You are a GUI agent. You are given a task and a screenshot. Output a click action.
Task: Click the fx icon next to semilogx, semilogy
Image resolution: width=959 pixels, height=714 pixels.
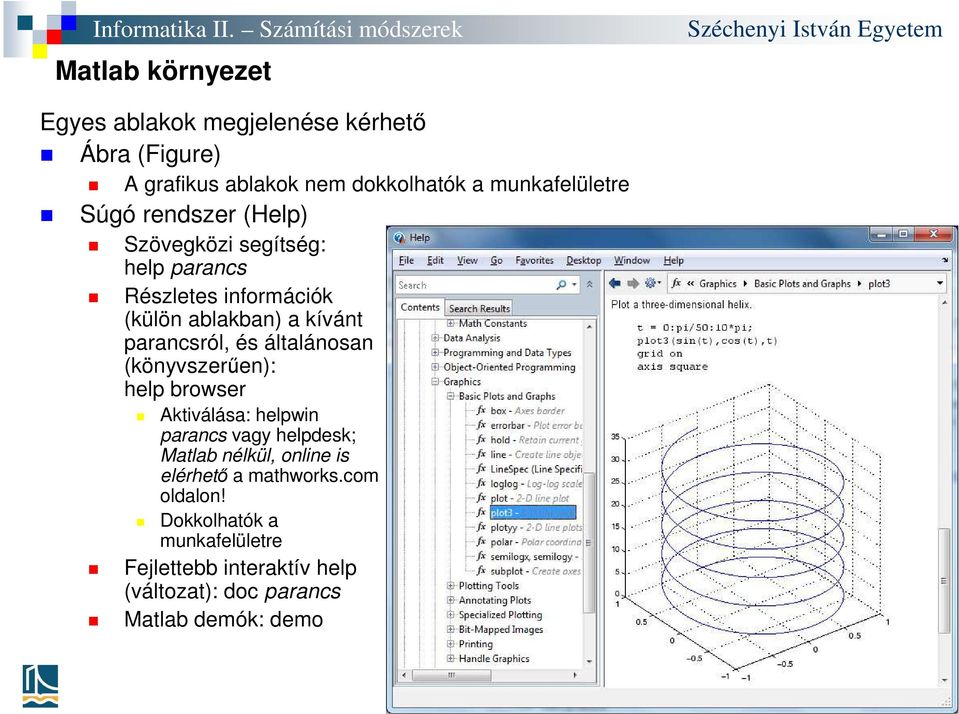point(481,557)
